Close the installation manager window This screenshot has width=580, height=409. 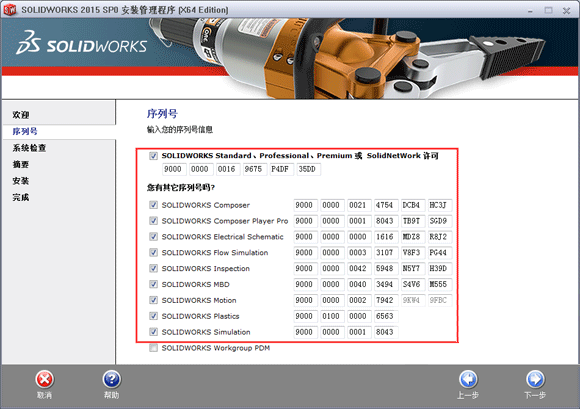pos(566,11)
